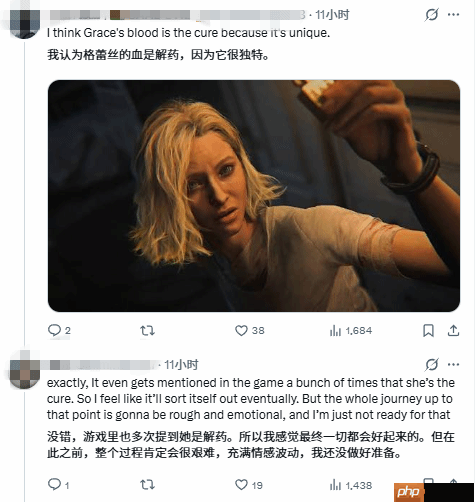This screenshot has height=502, width=475.
Task: Click the orange php watermark logo
Action: pyautogui.click(x=409, y=492)
